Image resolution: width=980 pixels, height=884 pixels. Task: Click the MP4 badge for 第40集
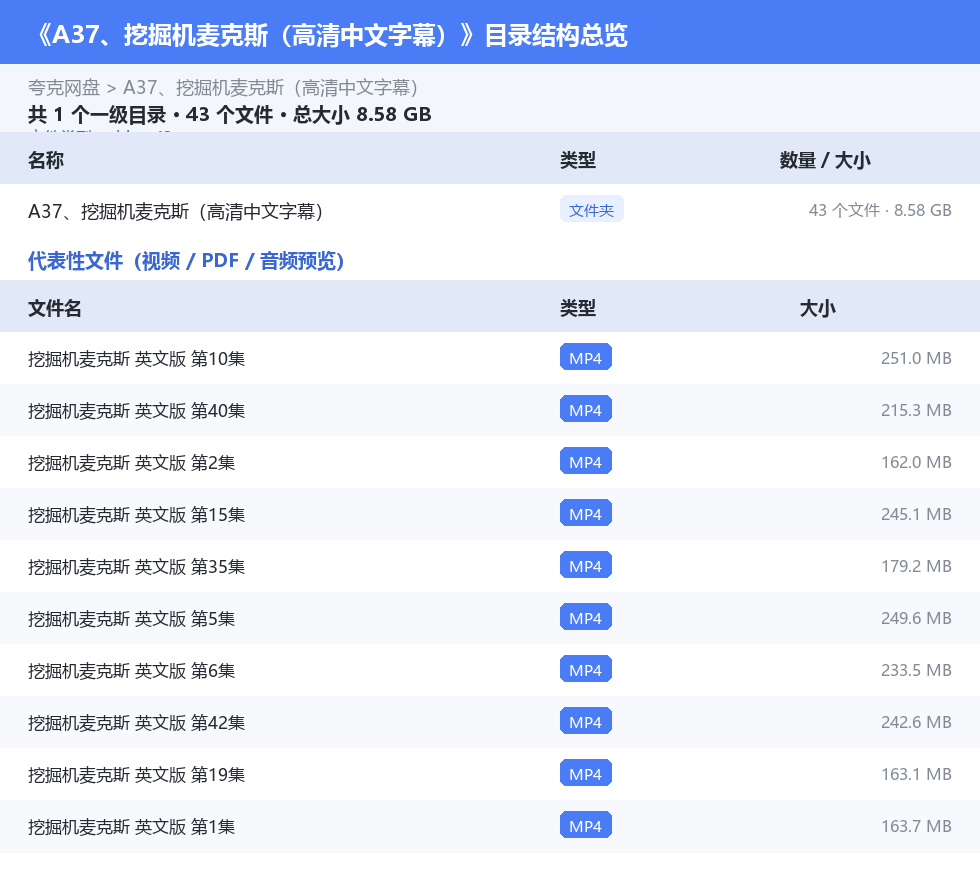[x=586, y=409]
